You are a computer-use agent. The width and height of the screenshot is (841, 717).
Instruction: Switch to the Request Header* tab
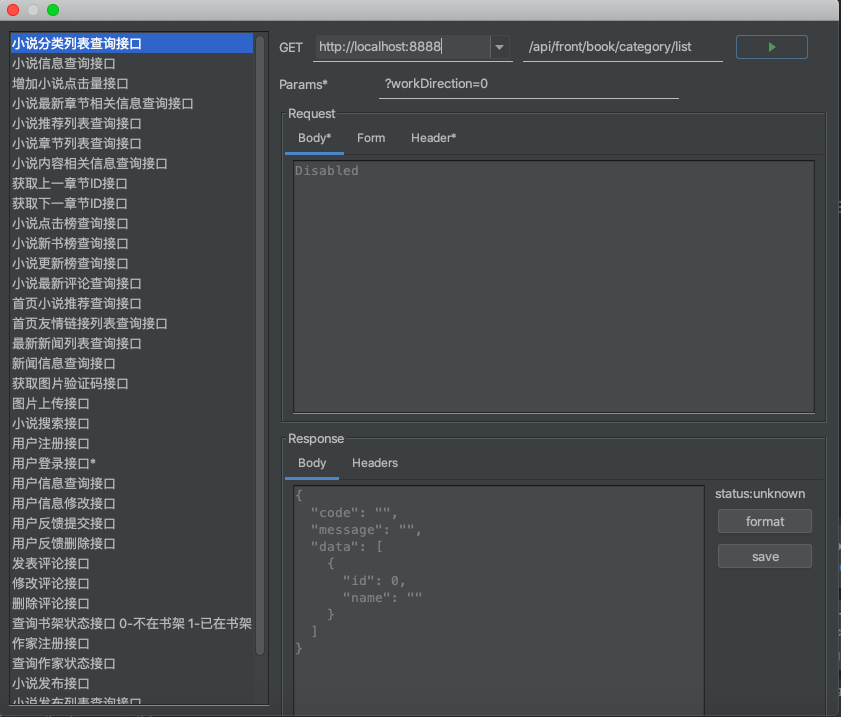pos(433,138)
